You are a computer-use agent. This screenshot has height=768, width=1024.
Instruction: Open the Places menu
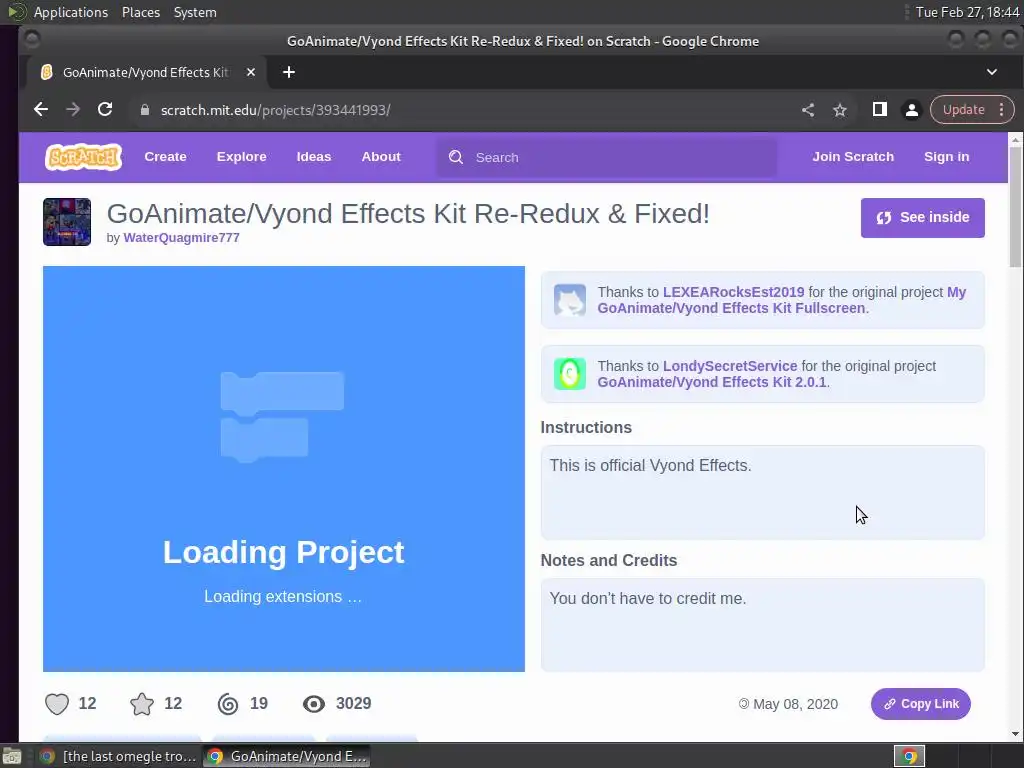(140, 12)
